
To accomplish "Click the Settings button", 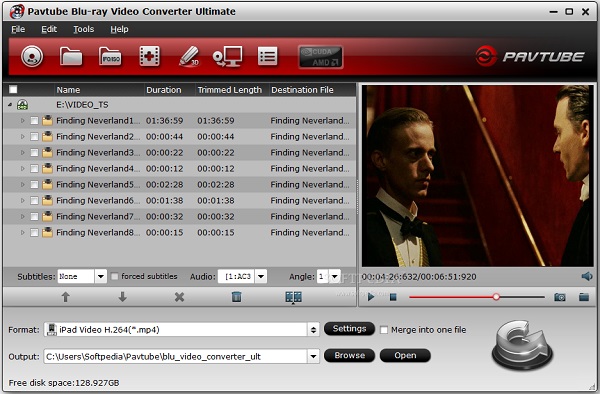I will [x=349, y=329].
